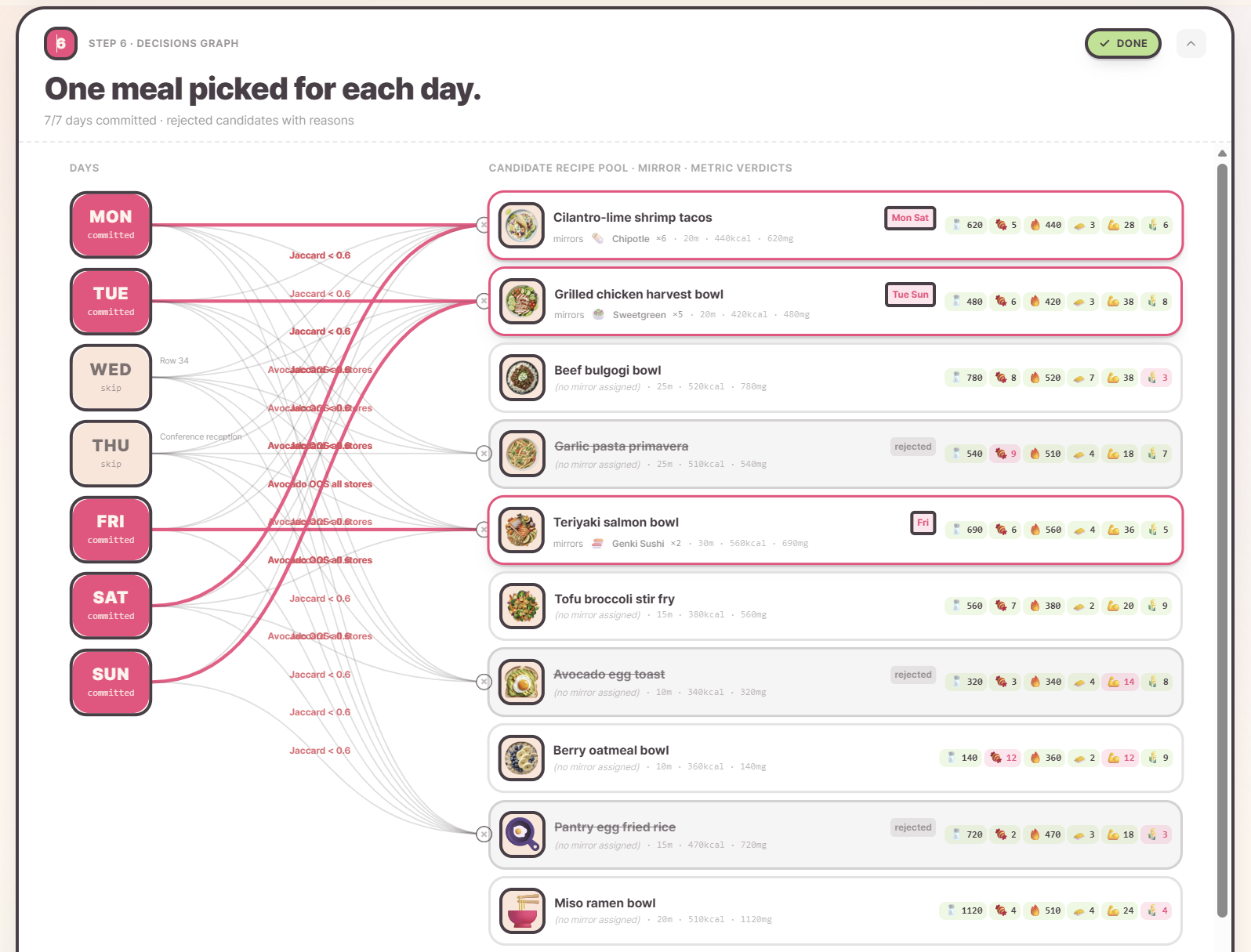The image size is (1251, 952).
Task: Click the Pantry egg fried rice pan icon
Action: [521, 834]
